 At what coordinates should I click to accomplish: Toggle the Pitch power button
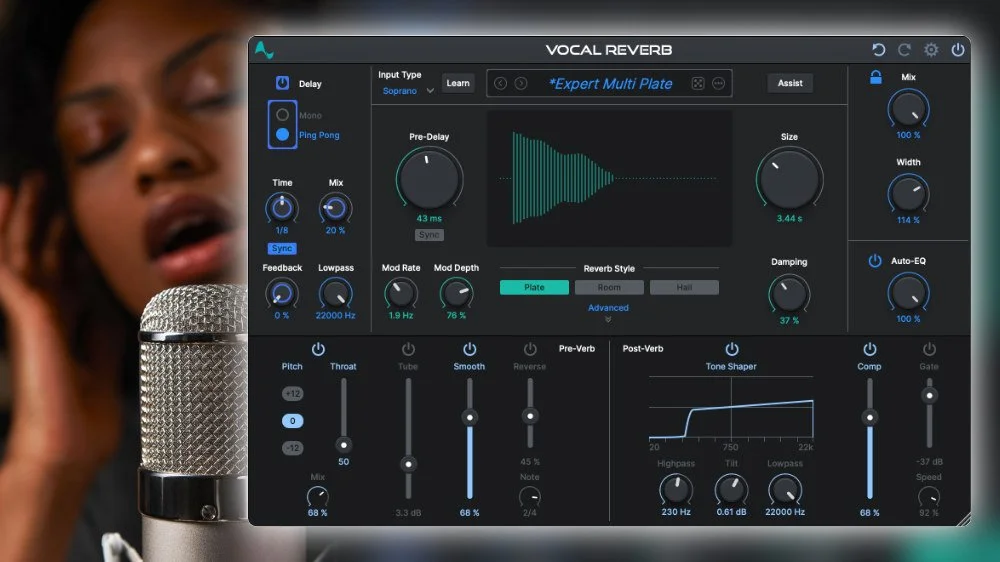[318, 349]
